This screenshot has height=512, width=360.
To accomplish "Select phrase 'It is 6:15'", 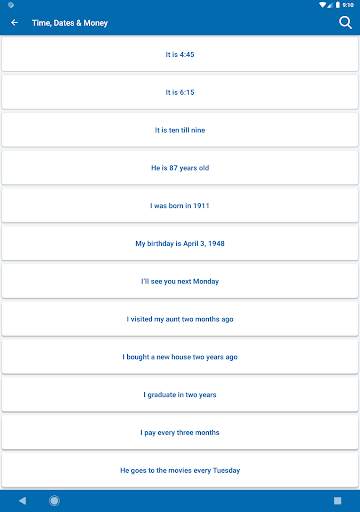I will point(180,92).
